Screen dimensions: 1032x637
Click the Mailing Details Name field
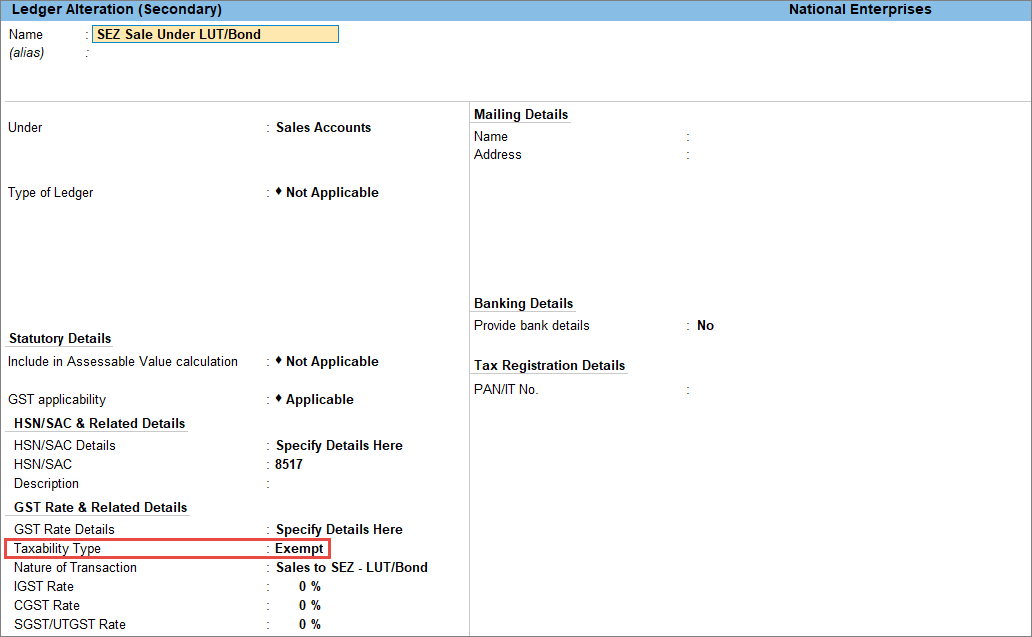click(x=856, y=137)
